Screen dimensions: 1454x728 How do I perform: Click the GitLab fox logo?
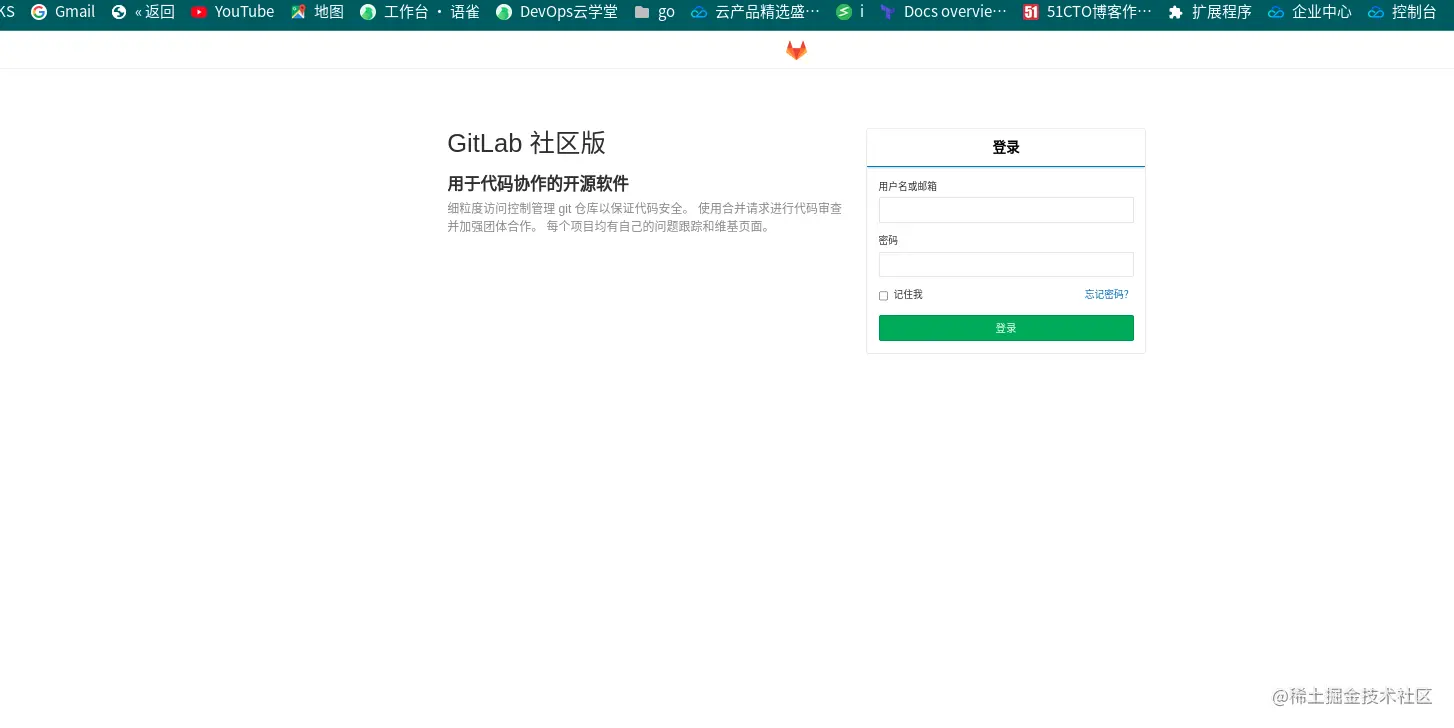pyautogui.click(x=796, y=50)
